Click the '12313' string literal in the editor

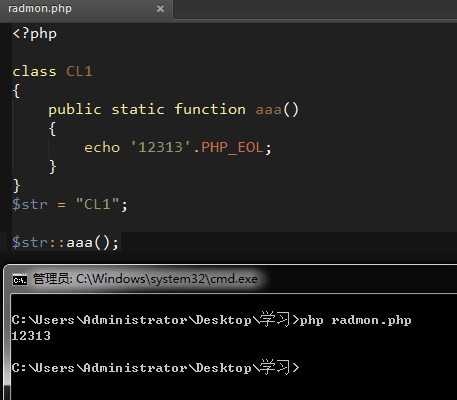coord(160,147)
